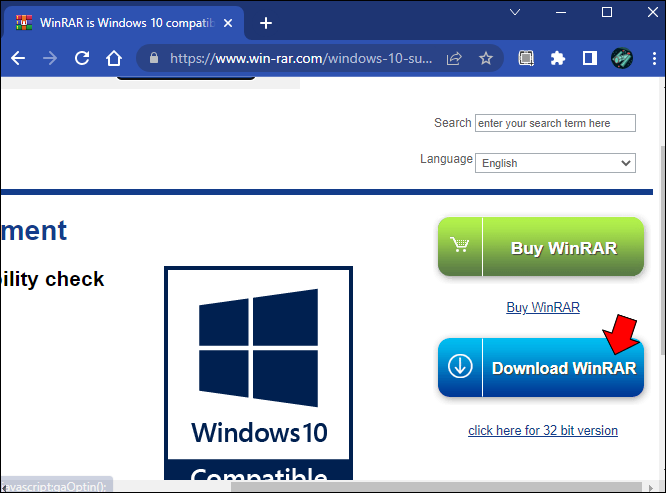Click the horizontal scrollbar right arrow

(651, 487)
